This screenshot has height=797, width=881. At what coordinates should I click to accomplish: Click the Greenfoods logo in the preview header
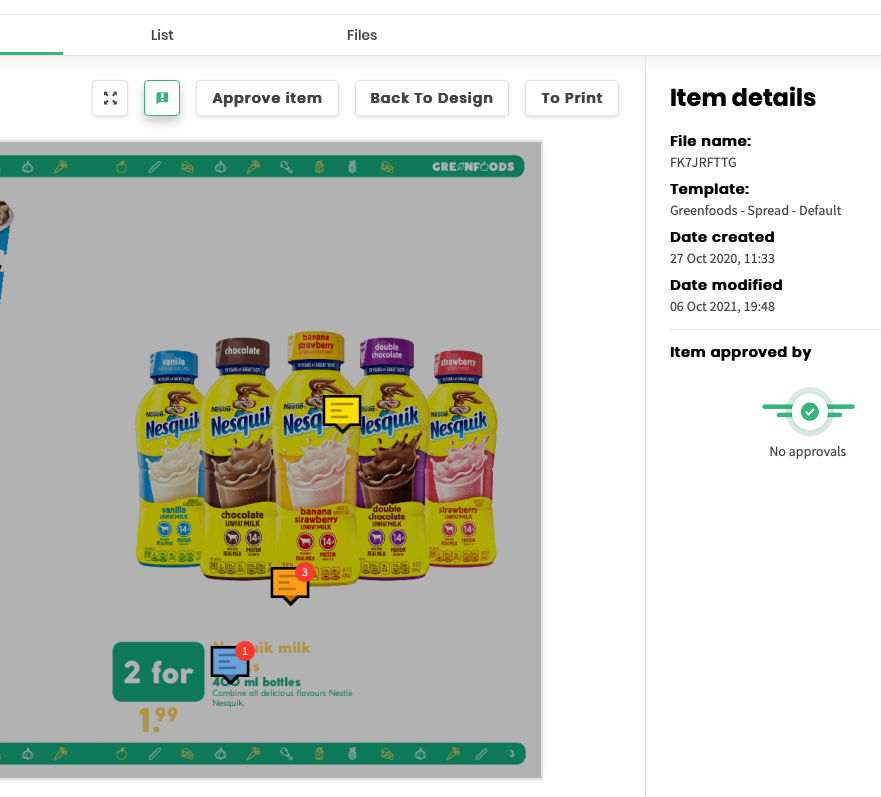473,166
